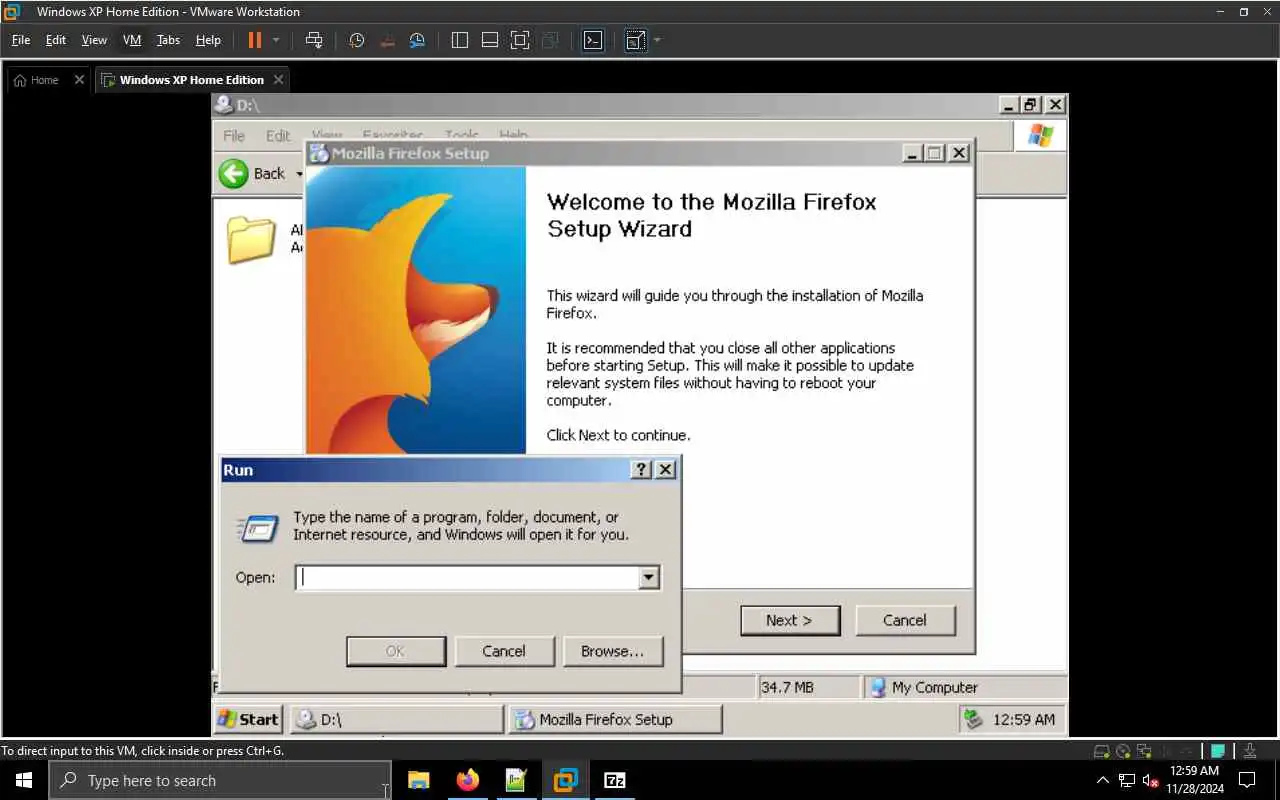Image resolution: width=1280 pixels, height=800 pixels.
Task: Enter full screen mode icon
Action: pos(520,40)
